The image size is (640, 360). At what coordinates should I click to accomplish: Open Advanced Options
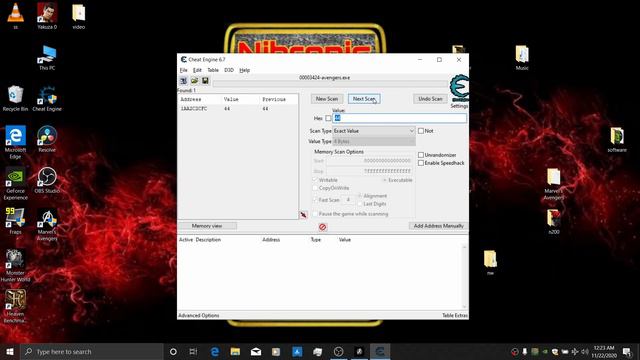coord(199,316)
